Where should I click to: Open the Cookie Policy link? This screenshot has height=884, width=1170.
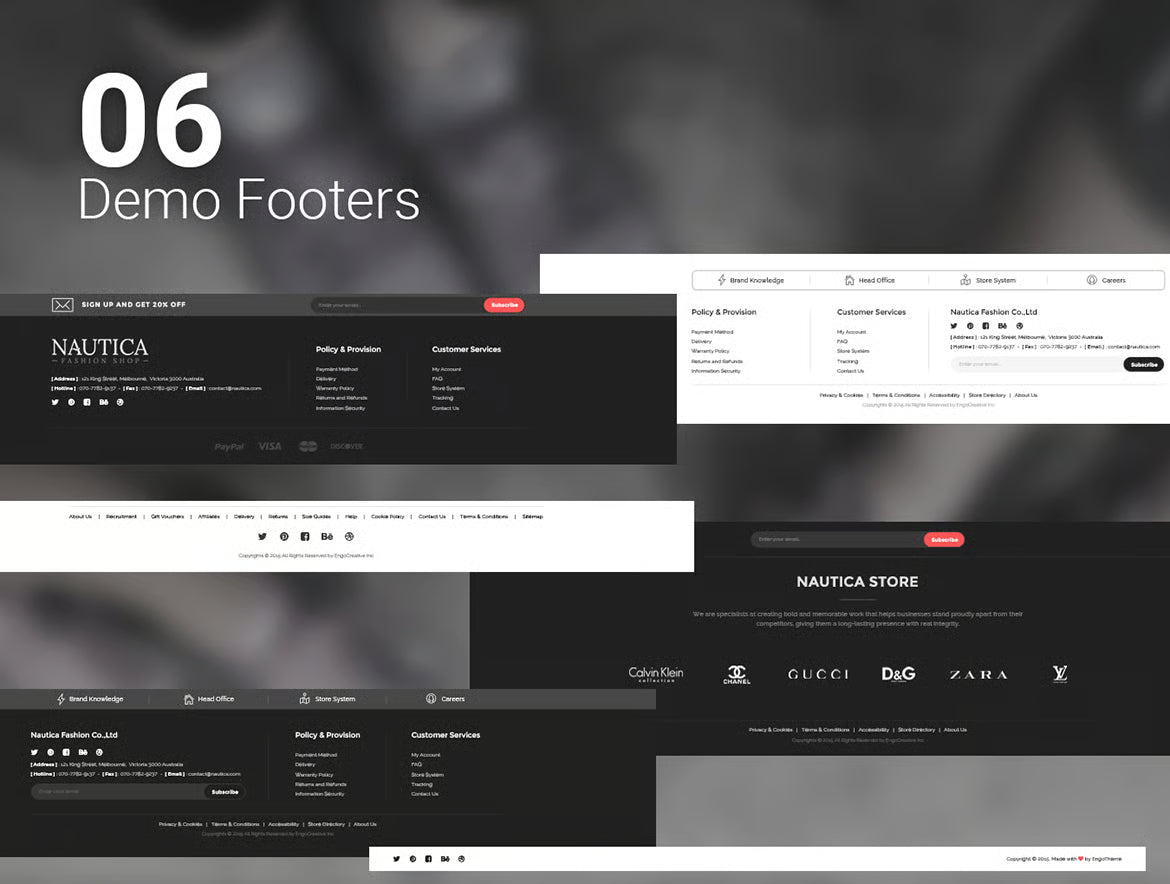(x=388, y=517)
